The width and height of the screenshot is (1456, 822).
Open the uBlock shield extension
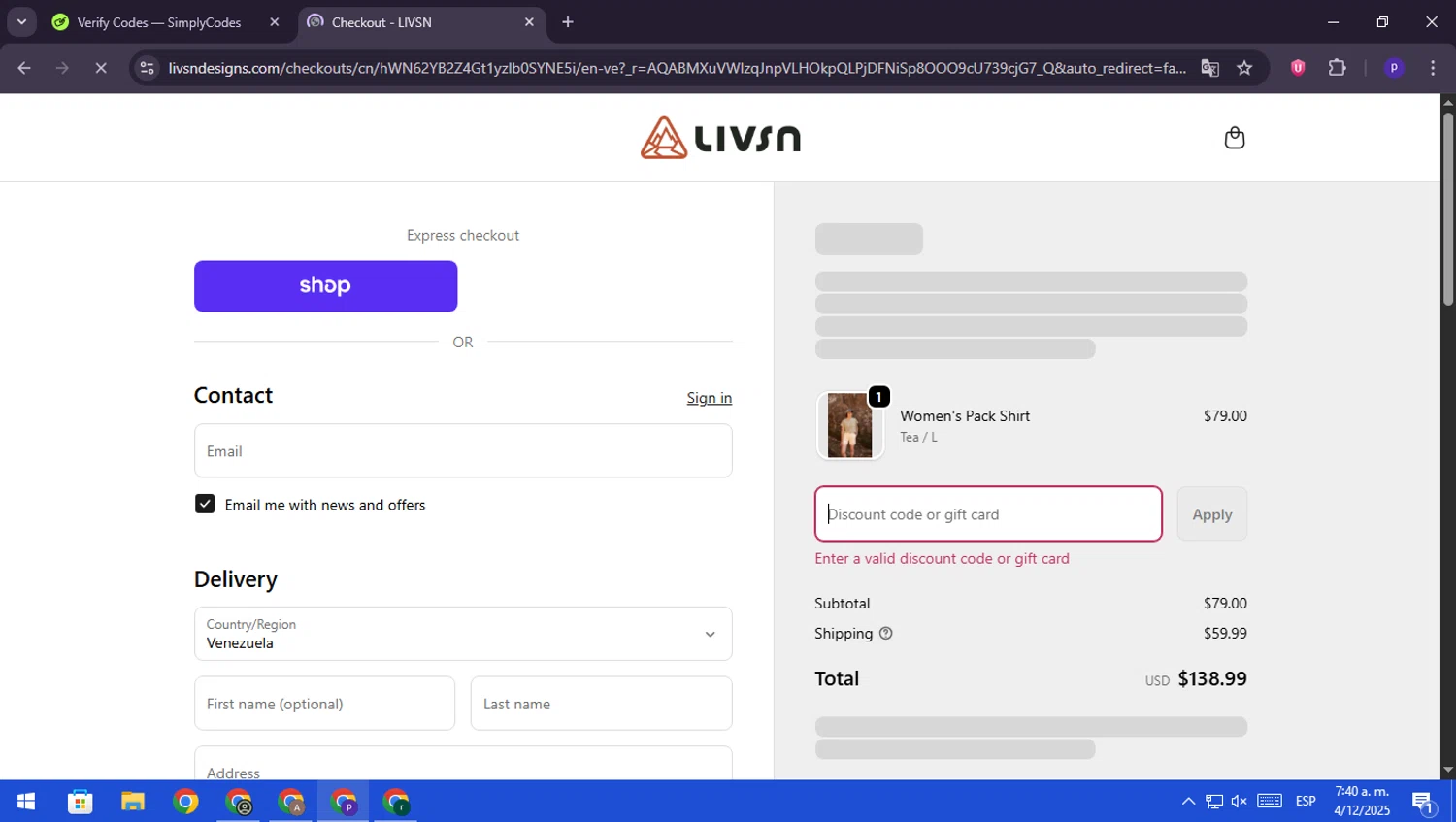(1298, 68)
